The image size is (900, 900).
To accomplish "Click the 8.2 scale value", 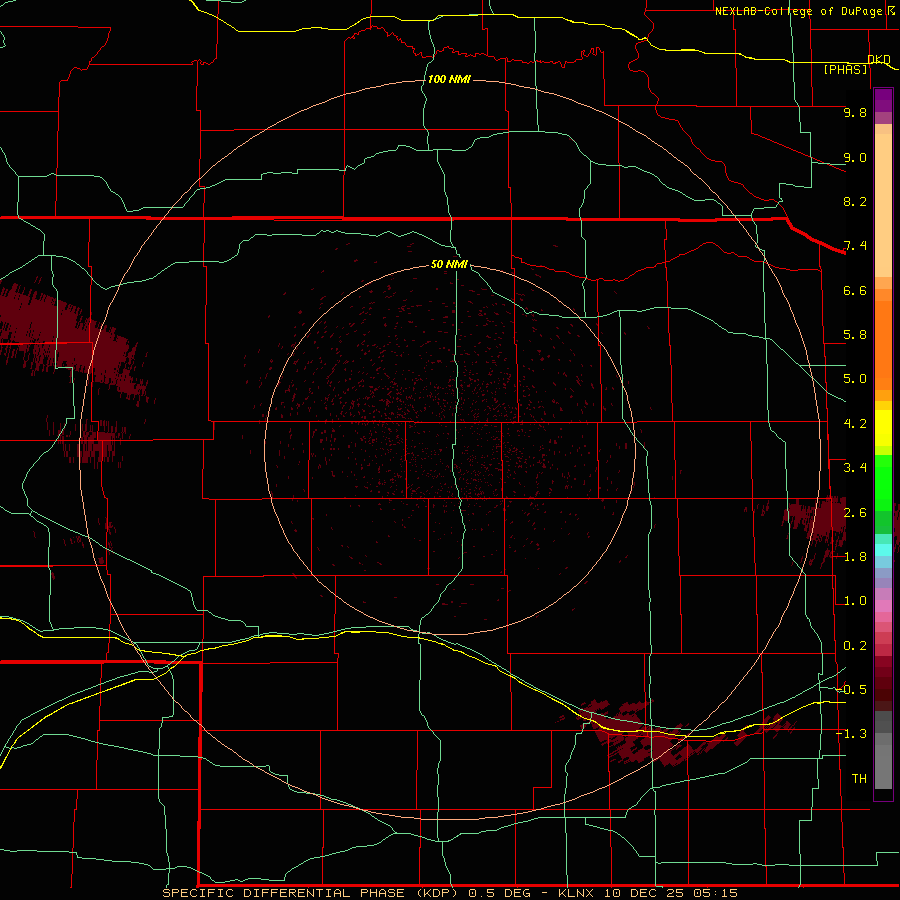I will click(x=855, y=201).
